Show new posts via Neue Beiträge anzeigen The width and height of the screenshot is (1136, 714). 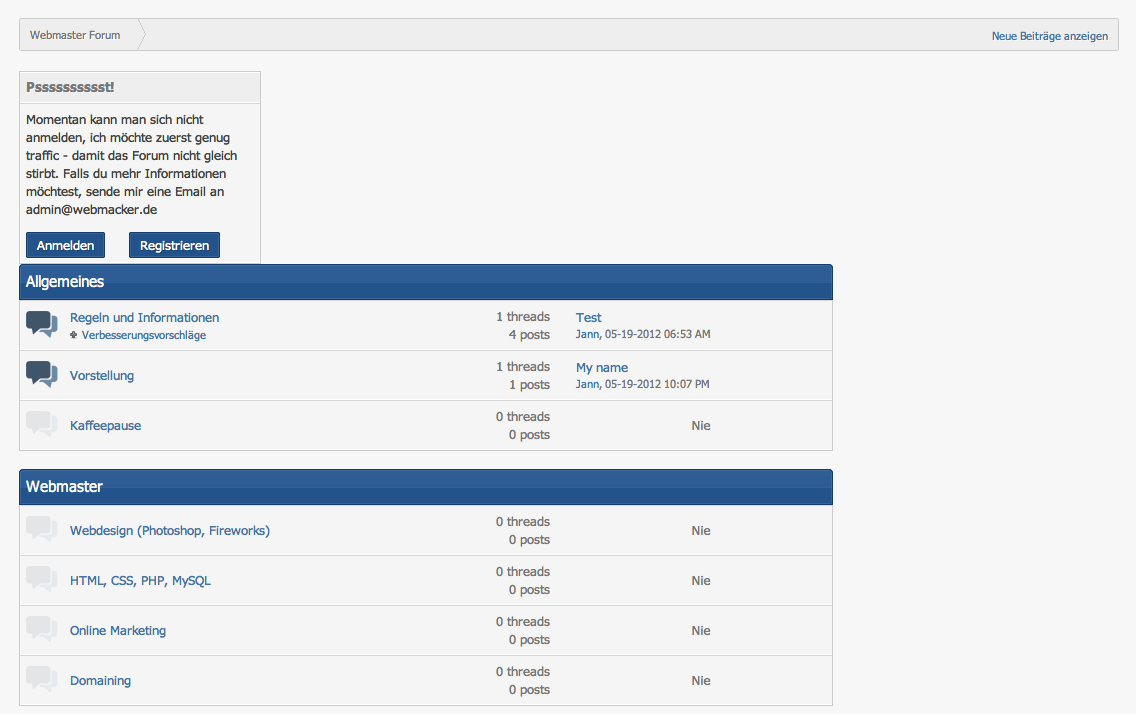pos(1050,36)
